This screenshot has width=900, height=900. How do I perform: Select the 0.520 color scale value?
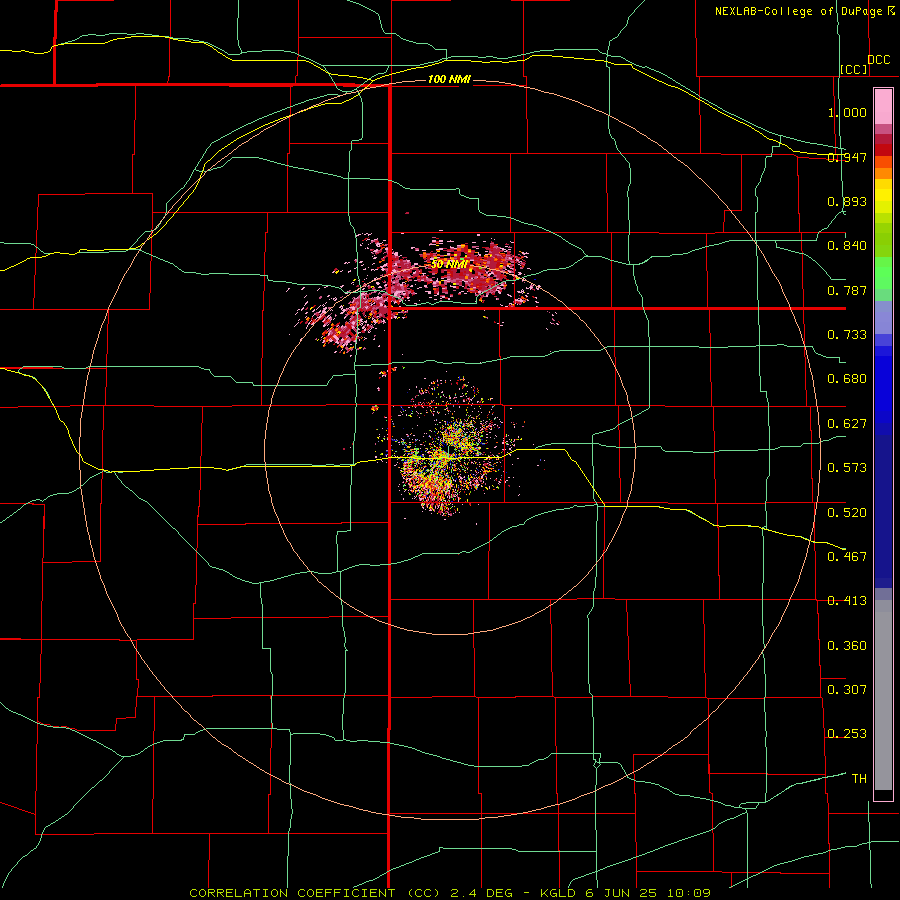point(847,512)
